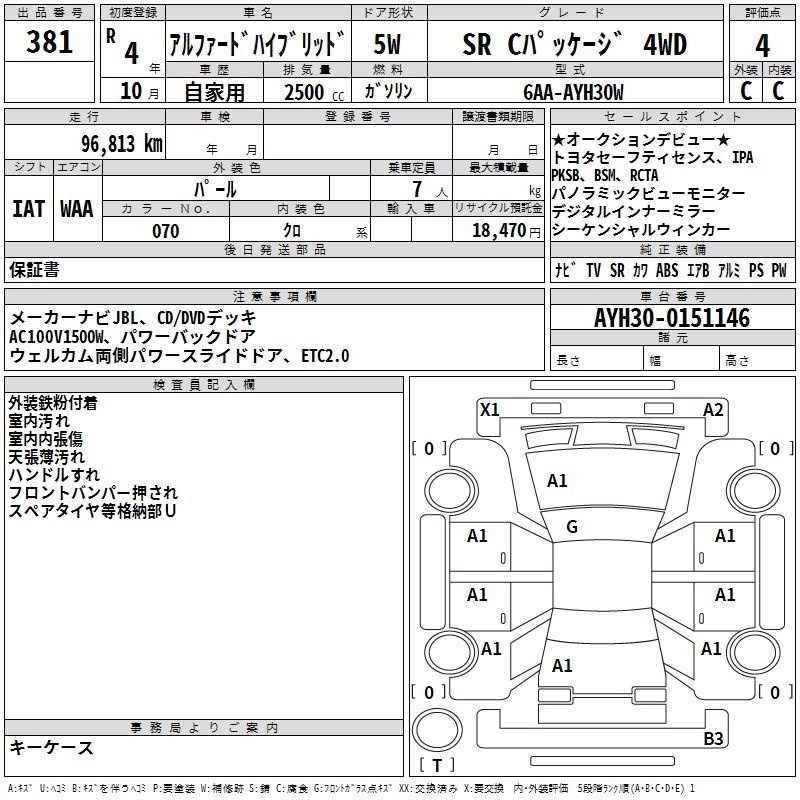Select the overall evaluation score 4
The height and width of the screenshot is (800, 800).
(762, 45)
